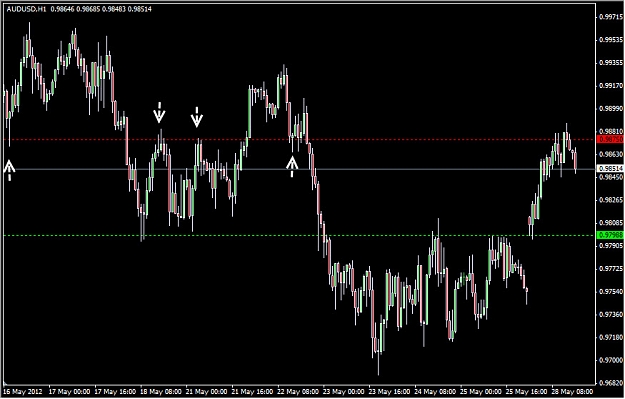Click price axis label 0.97725

[x=612, y=269]
